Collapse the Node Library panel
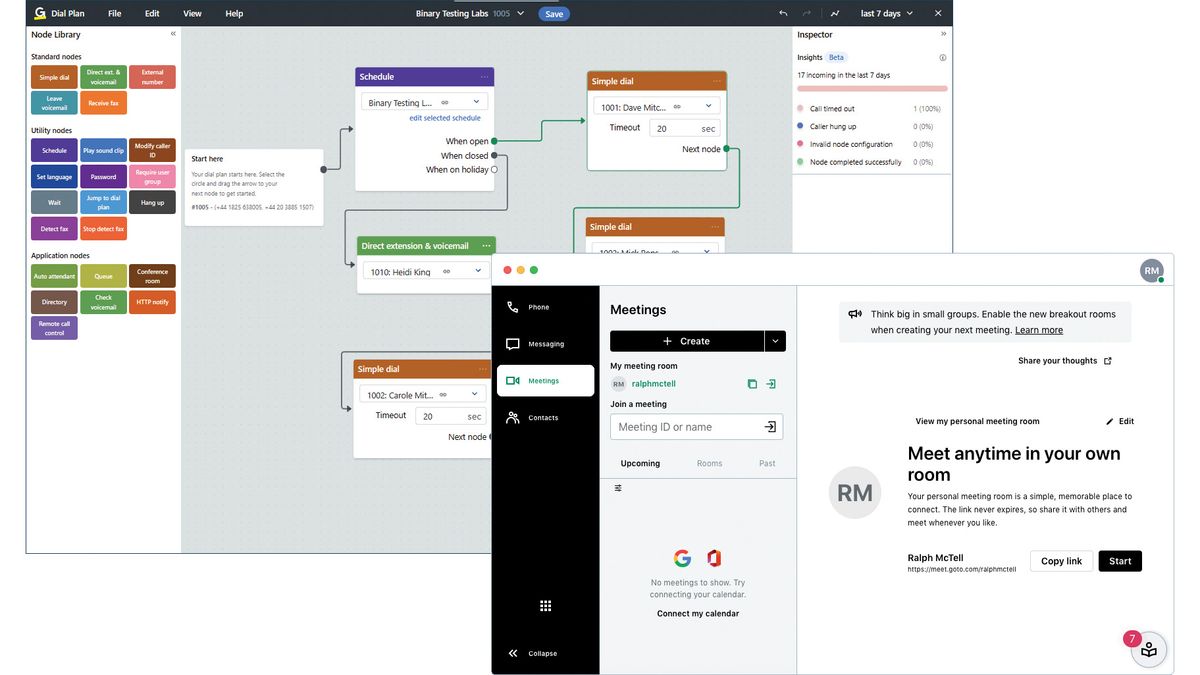Viewport: 1200px width, 675px height. (x=173, y=34)
